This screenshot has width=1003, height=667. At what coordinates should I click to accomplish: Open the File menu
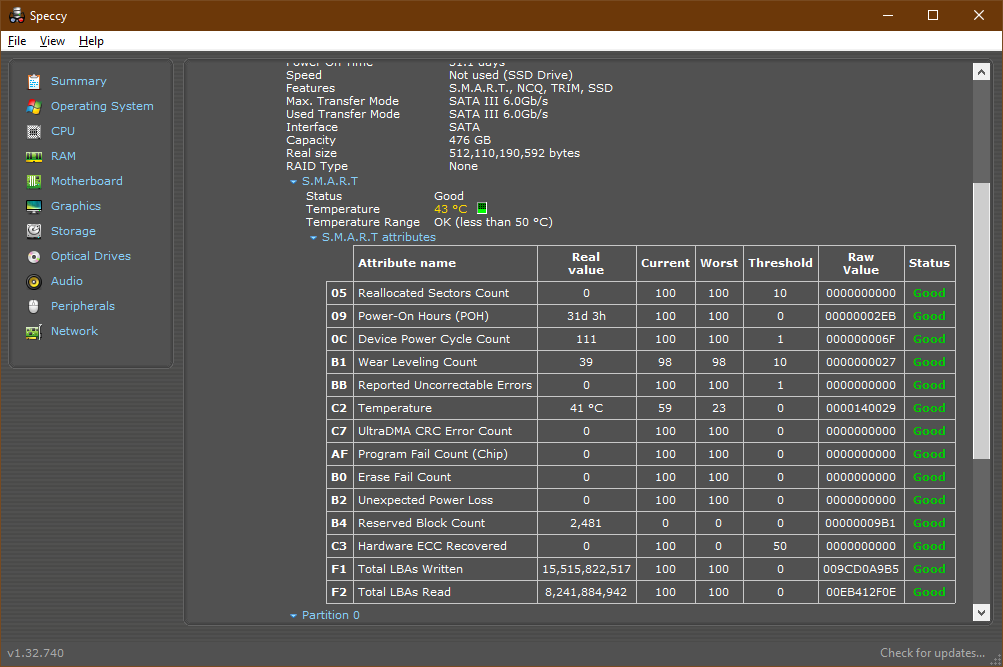click(17, 41)
